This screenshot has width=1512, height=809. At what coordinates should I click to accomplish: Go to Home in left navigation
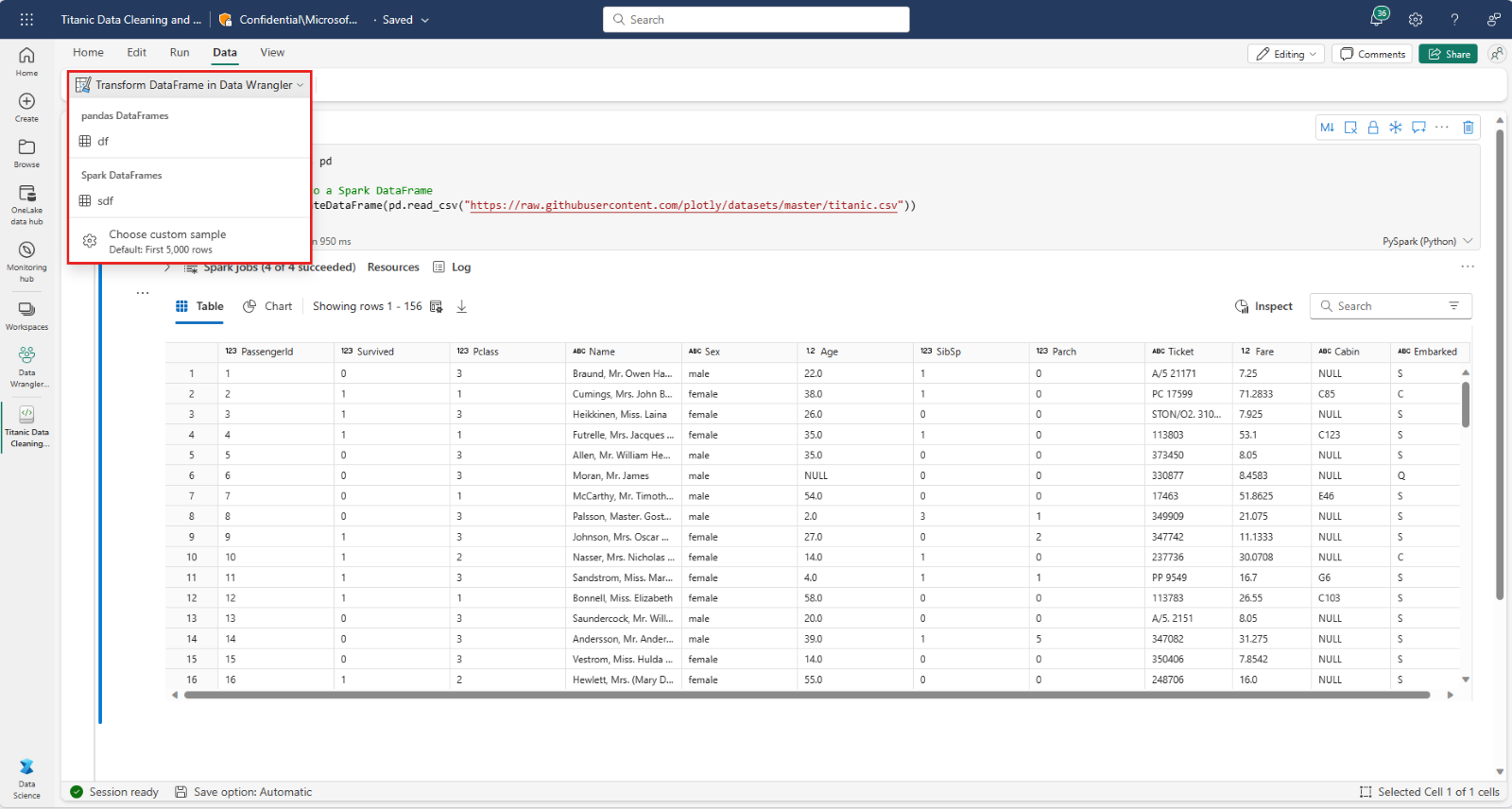coord(26,61)
